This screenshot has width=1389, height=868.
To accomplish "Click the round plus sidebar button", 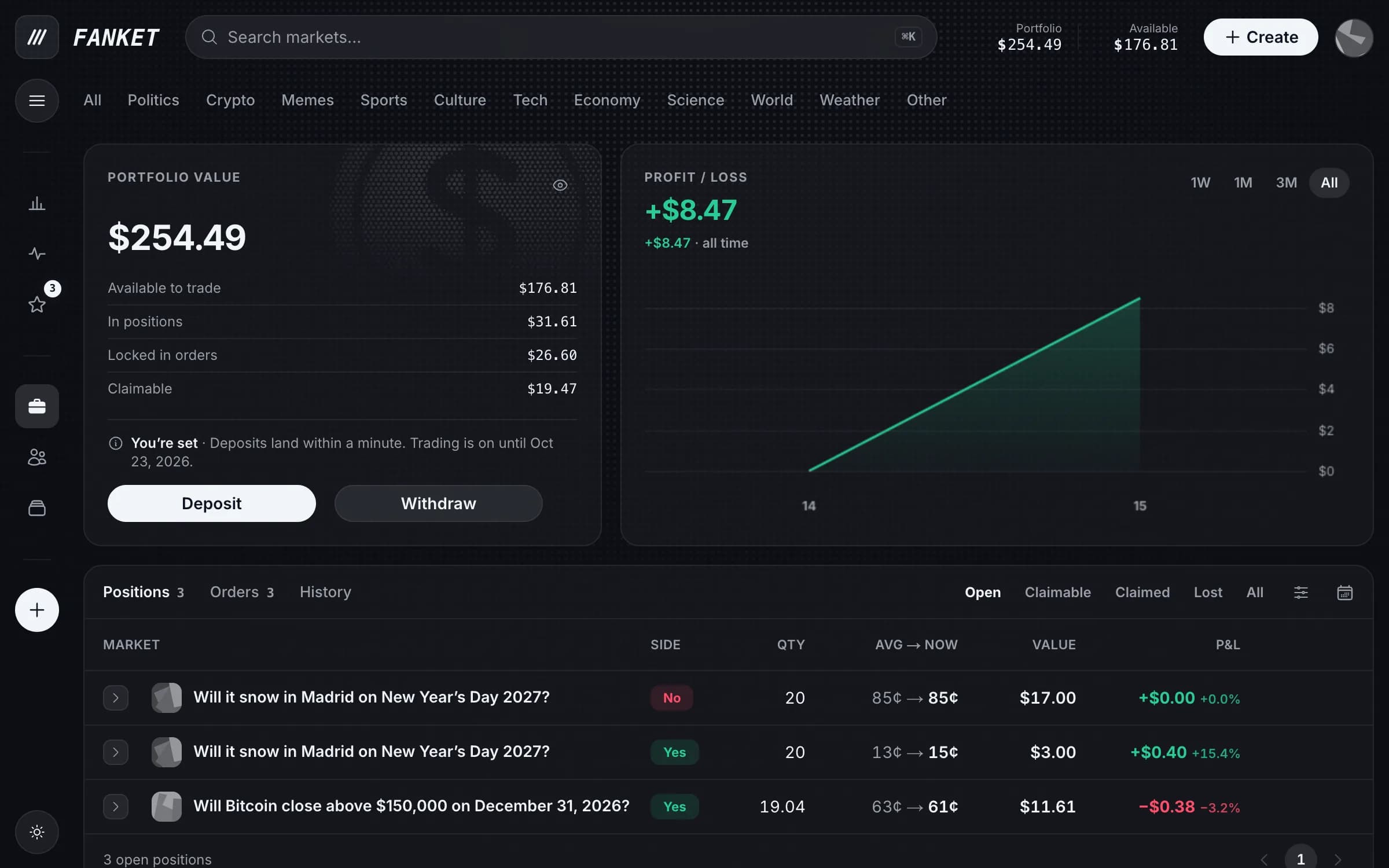I will [x=37, y=610].
